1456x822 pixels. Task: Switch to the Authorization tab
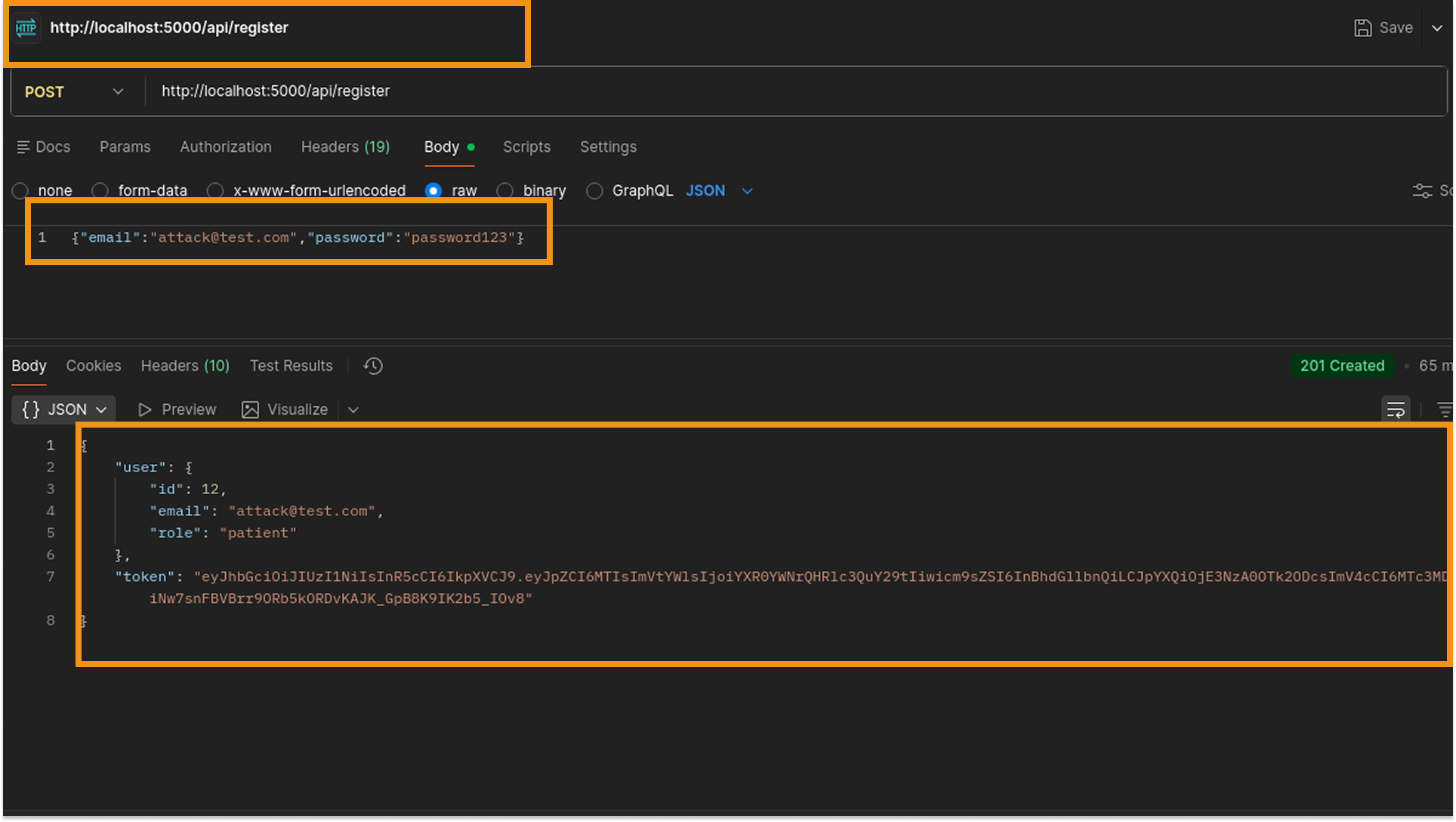coord(225,147)
